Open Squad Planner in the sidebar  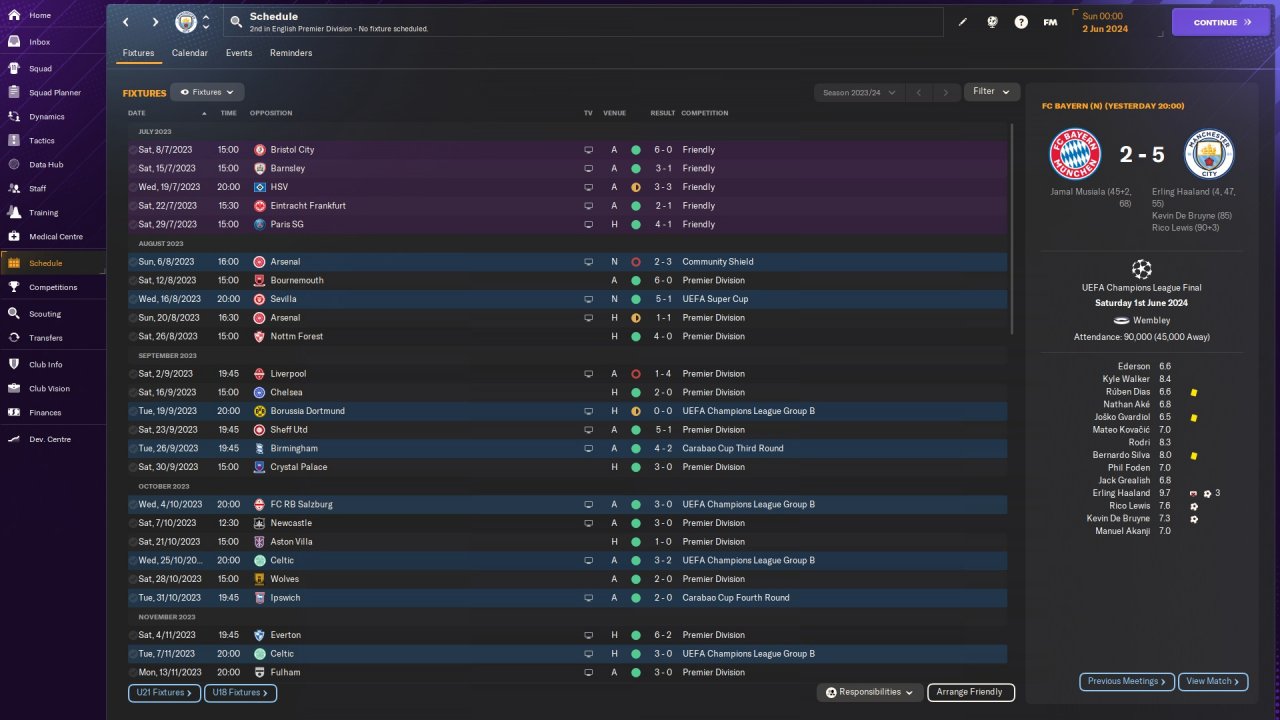tap(53, 93)
